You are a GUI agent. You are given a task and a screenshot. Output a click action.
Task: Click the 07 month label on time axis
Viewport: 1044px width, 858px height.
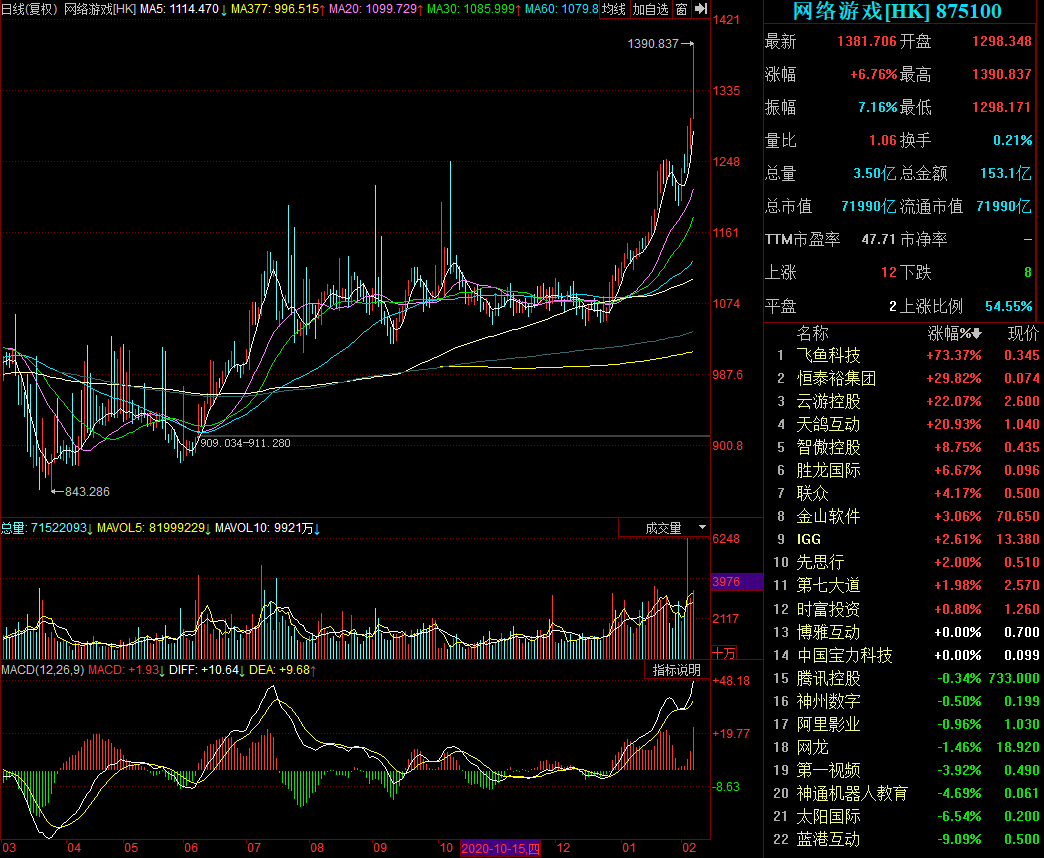tap(254, 848)
